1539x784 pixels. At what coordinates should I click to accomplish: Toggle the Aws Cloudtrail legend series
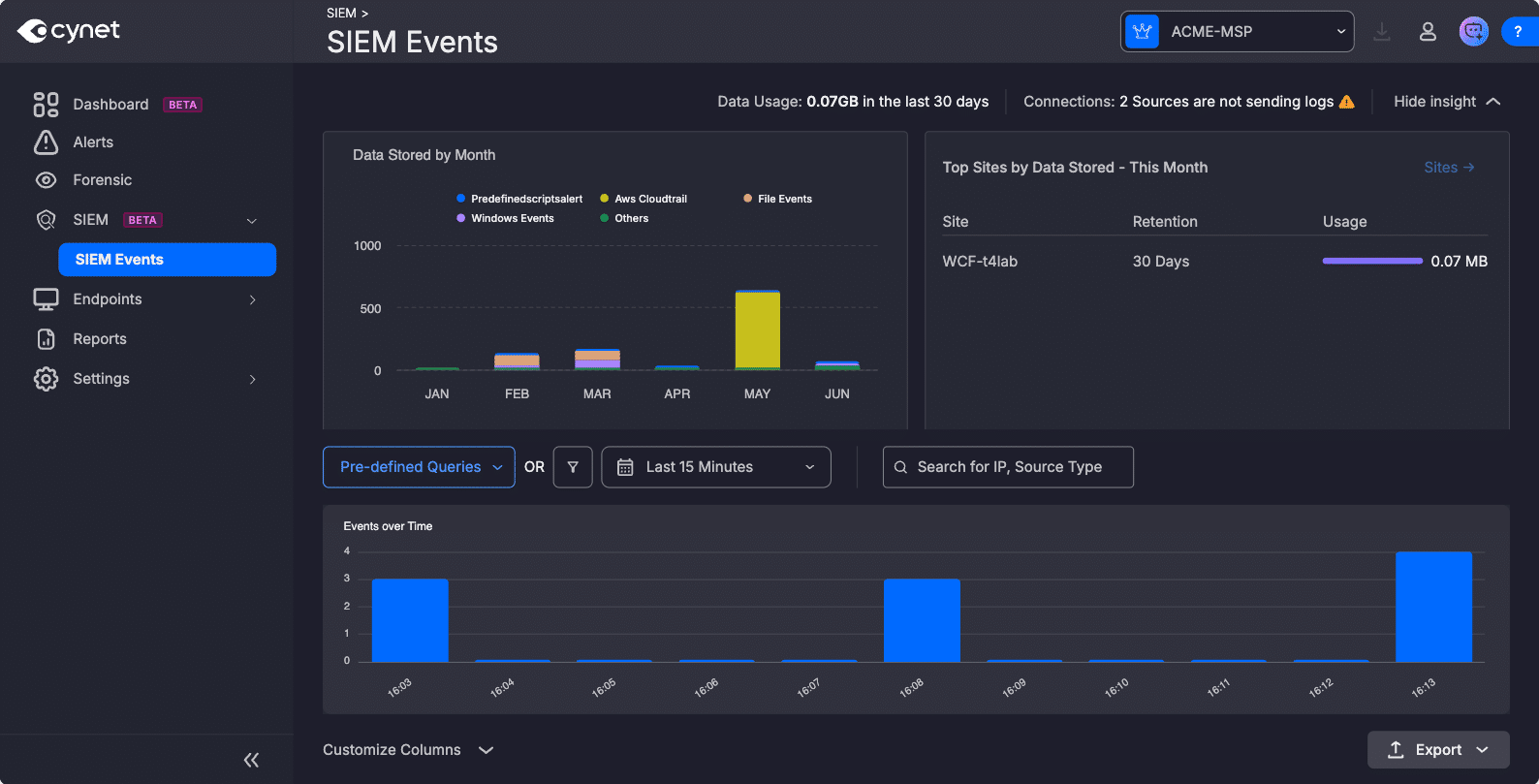point(644,199)
